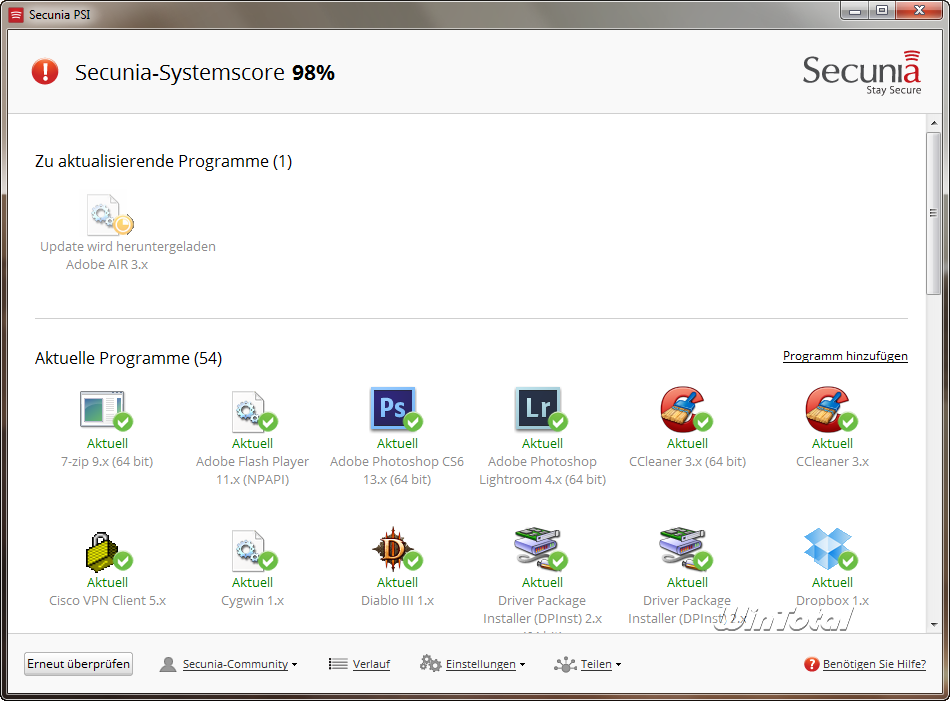Open the Secunia-Community menu
950x701 pixels.
235,664
